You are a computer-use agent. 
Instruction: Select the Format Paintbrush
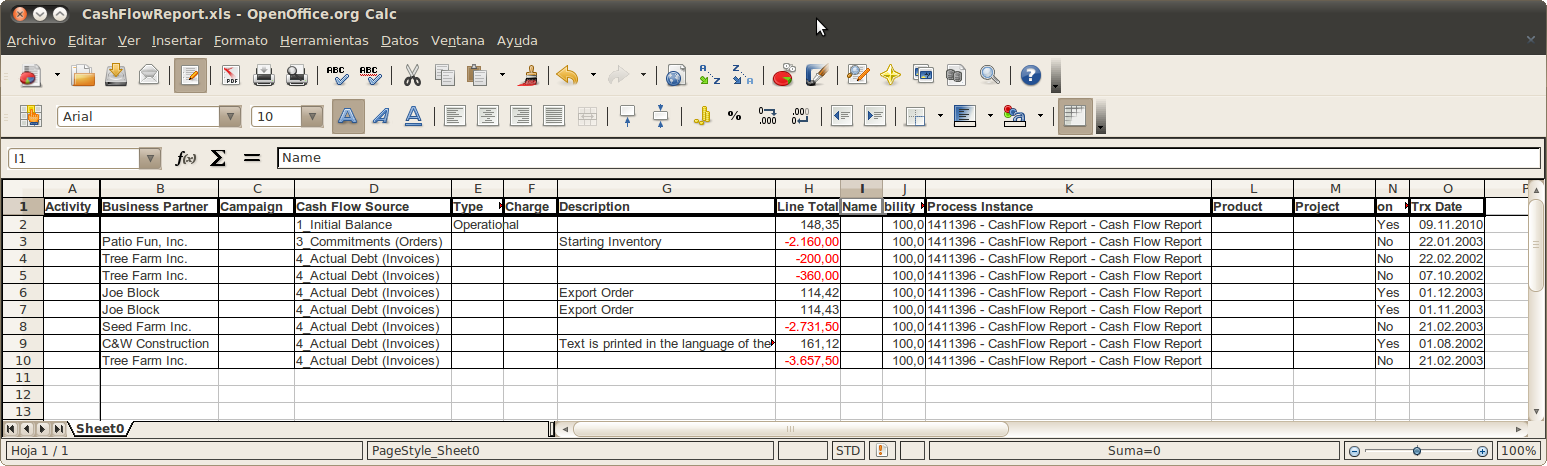point(531,75)
